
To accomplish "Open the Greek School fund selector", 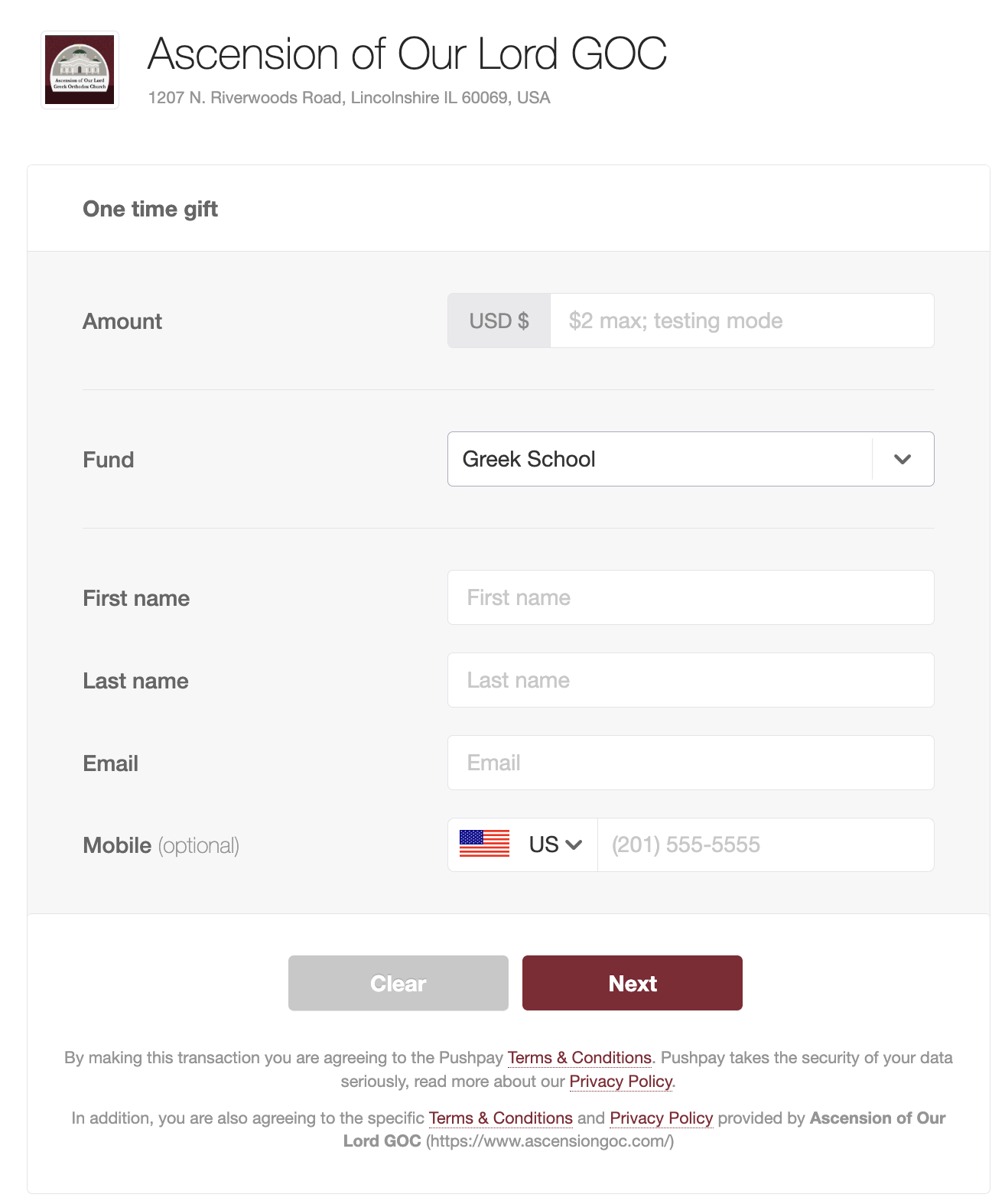I will click(691, 459).
